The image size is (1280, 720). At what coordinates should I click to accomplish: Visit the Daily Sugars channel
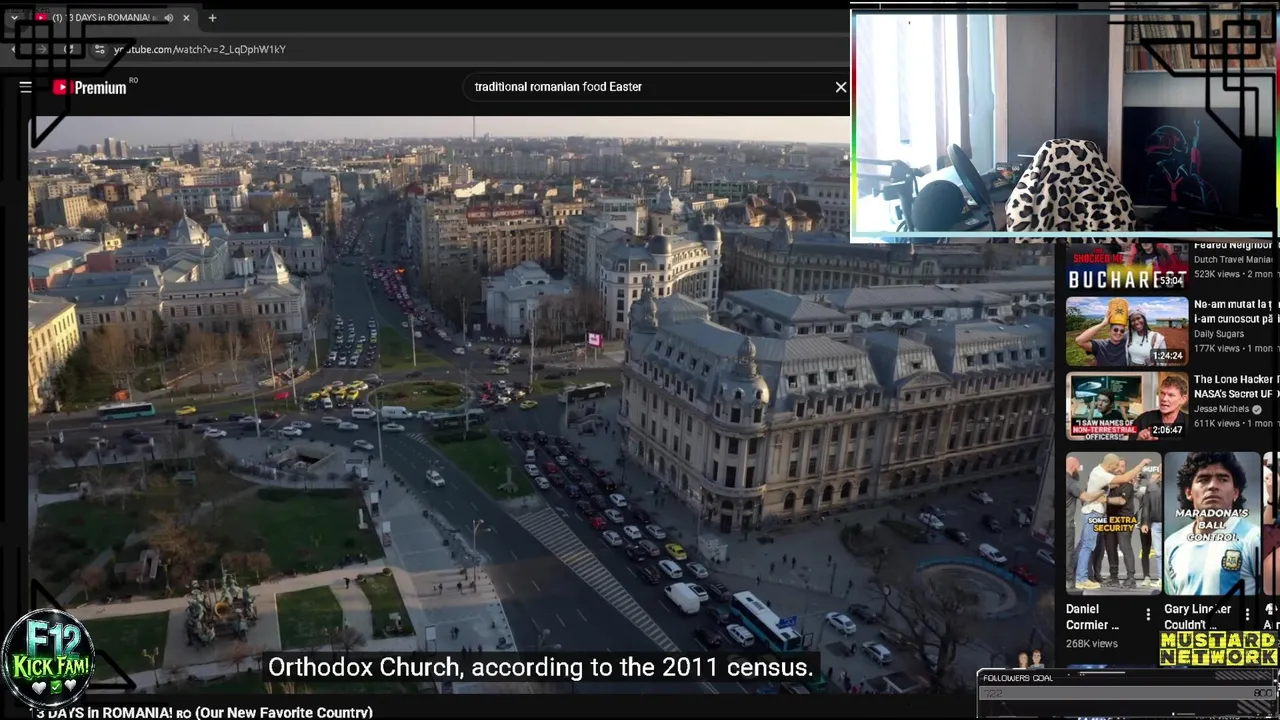pos(1218,334)
